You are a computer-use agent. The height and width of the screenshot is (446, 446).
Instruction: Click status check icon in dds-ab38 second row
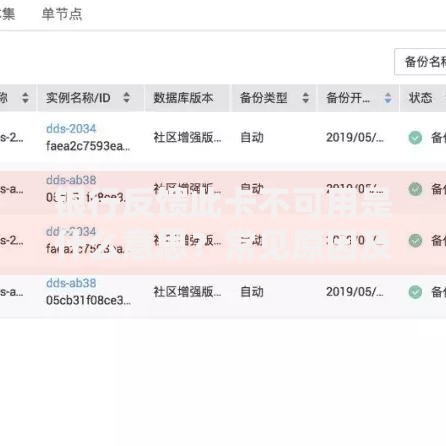[415, 189]
